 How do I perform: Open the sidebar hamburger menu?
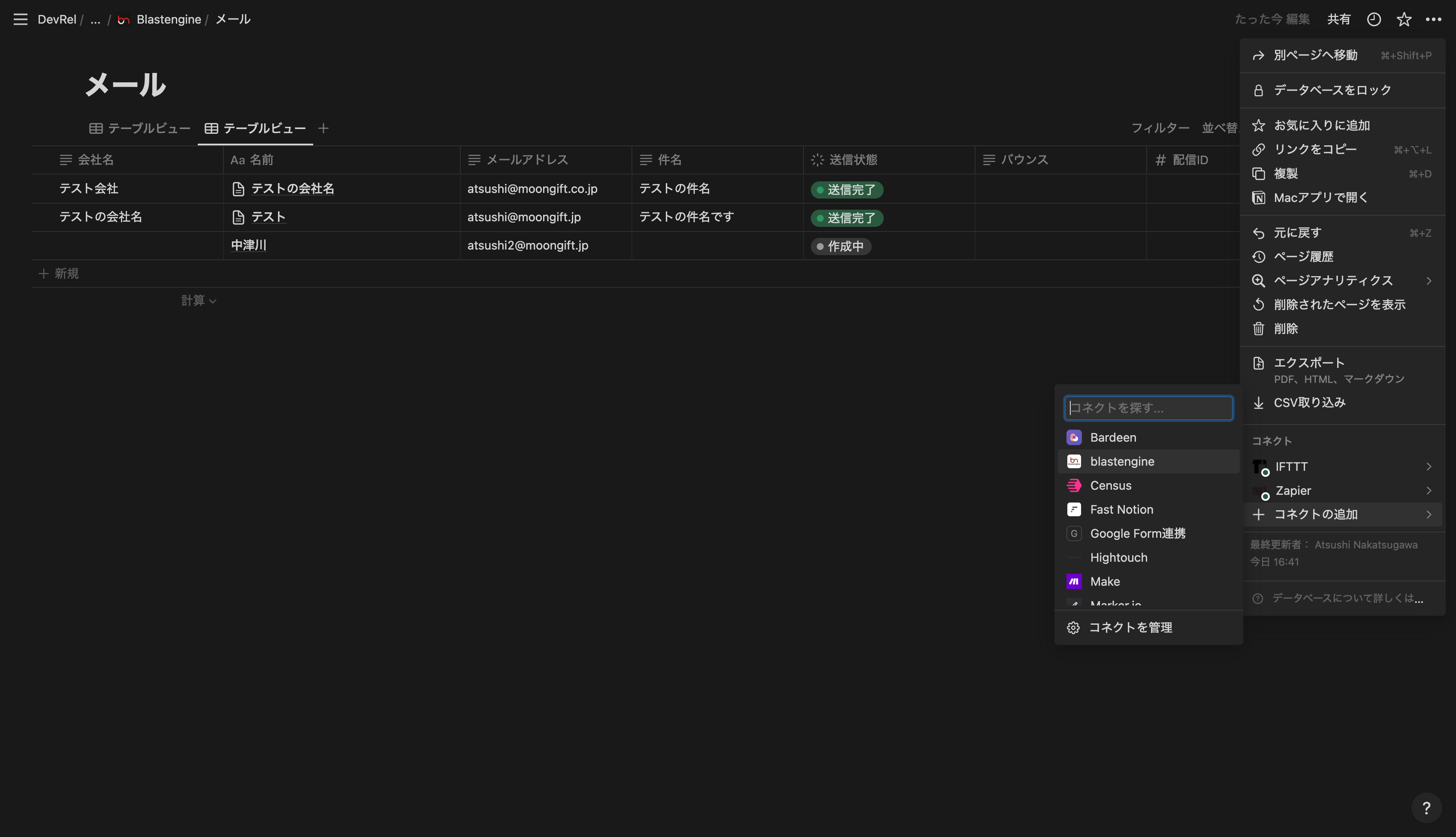pos(20,19)
